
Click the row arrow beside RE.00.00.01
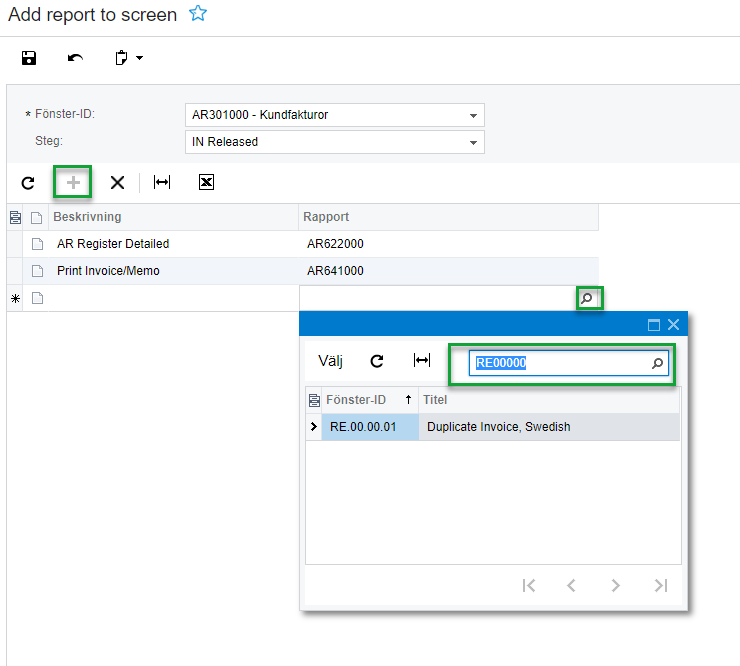click(314, 427)
